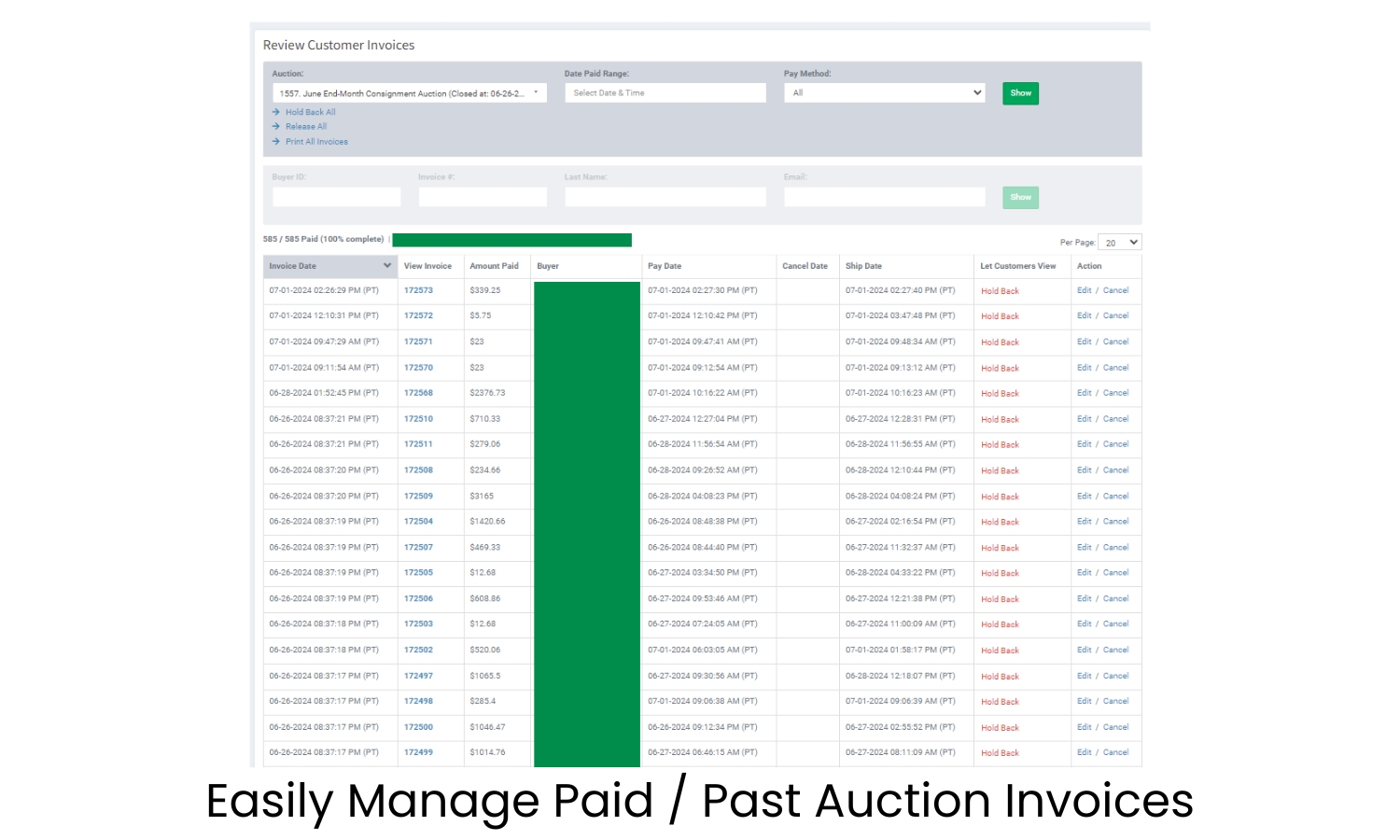The height and width of the screenshot is (840, 1400).
Task: Edit invoice 172497
Action: point(1084,676)
